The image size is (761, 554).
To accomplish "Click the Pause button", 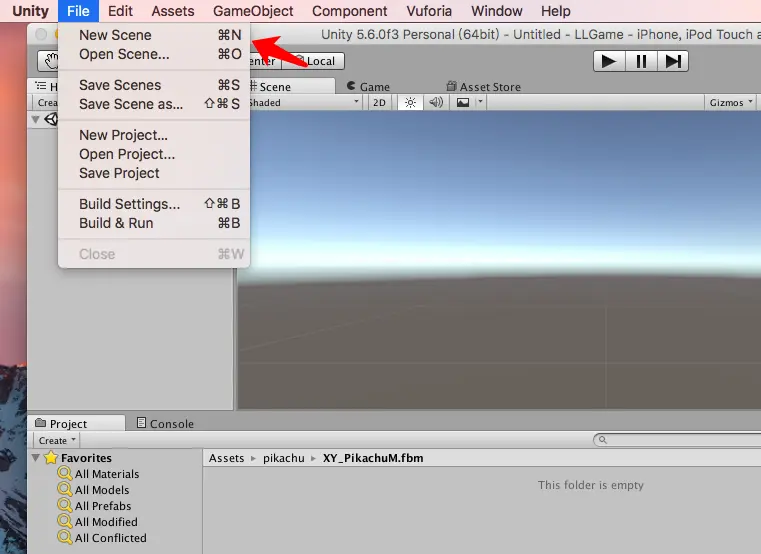I will 641,61.
